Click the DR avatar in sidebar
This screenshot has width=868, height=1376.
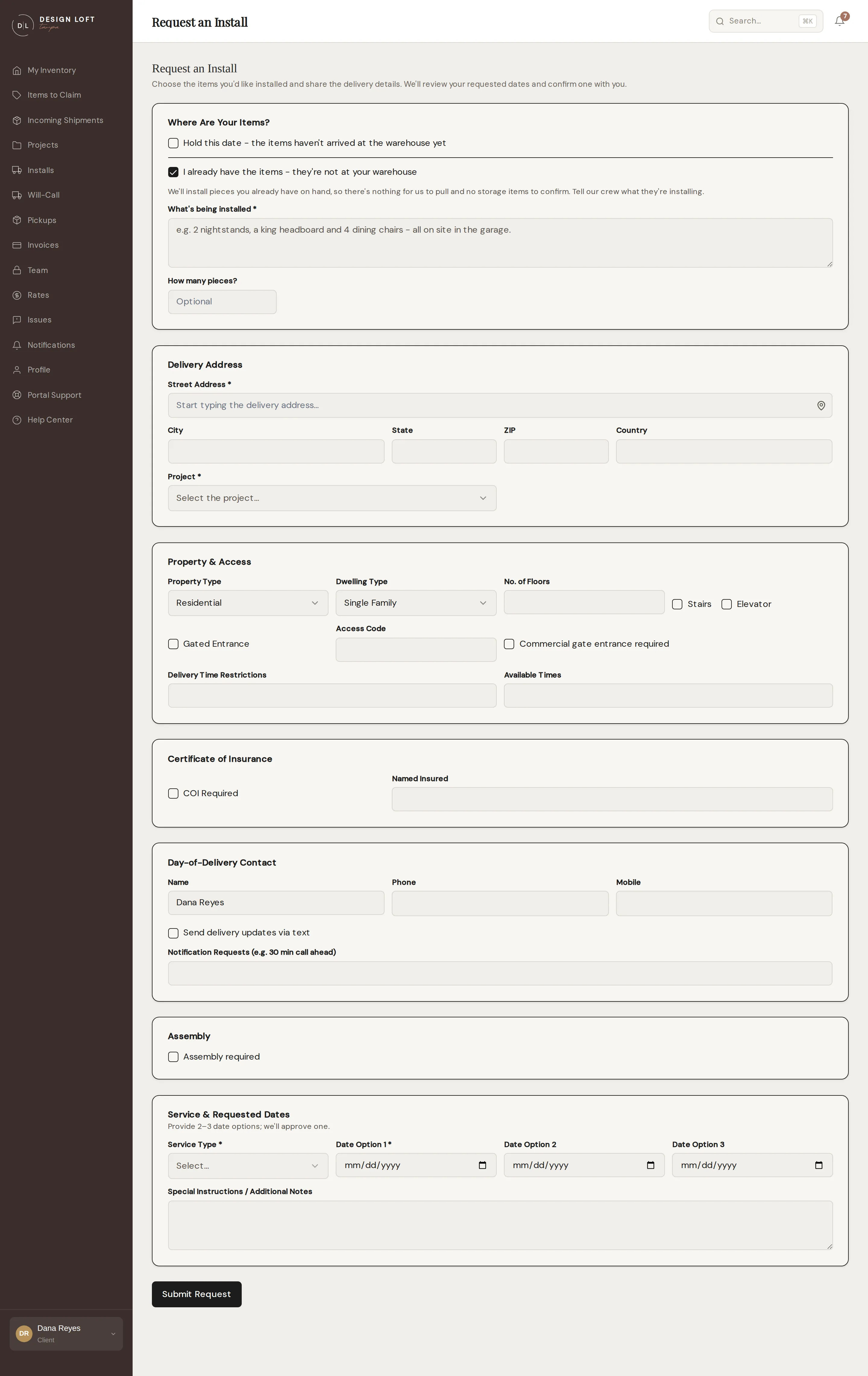[24, 1334]
